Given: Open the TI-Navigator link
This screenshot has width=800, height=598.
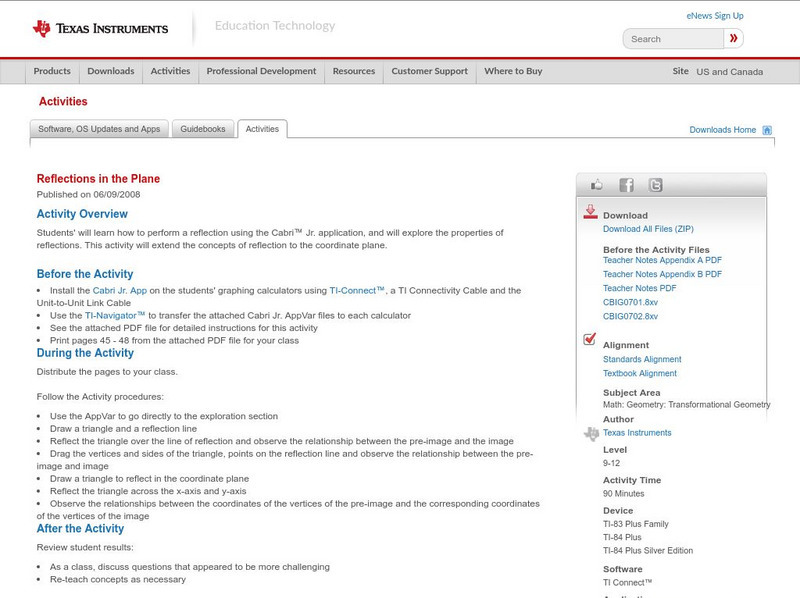Looking at the screenshot, I should pos(115,315).
